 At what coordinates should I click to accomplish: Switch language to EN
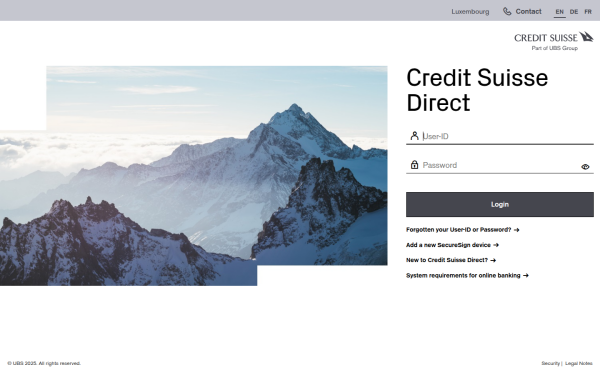click(559, 12)
